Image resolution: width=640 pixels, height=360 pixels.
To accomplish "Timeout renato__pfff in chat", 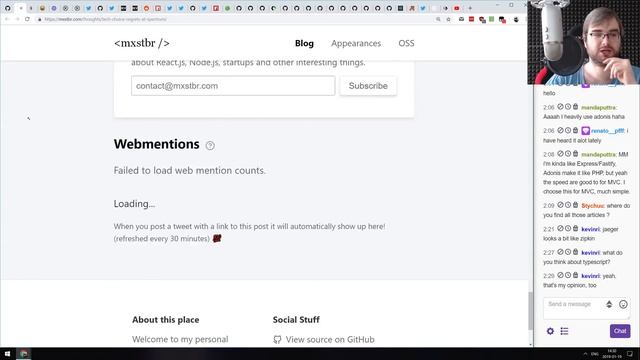I will point(568,130).
